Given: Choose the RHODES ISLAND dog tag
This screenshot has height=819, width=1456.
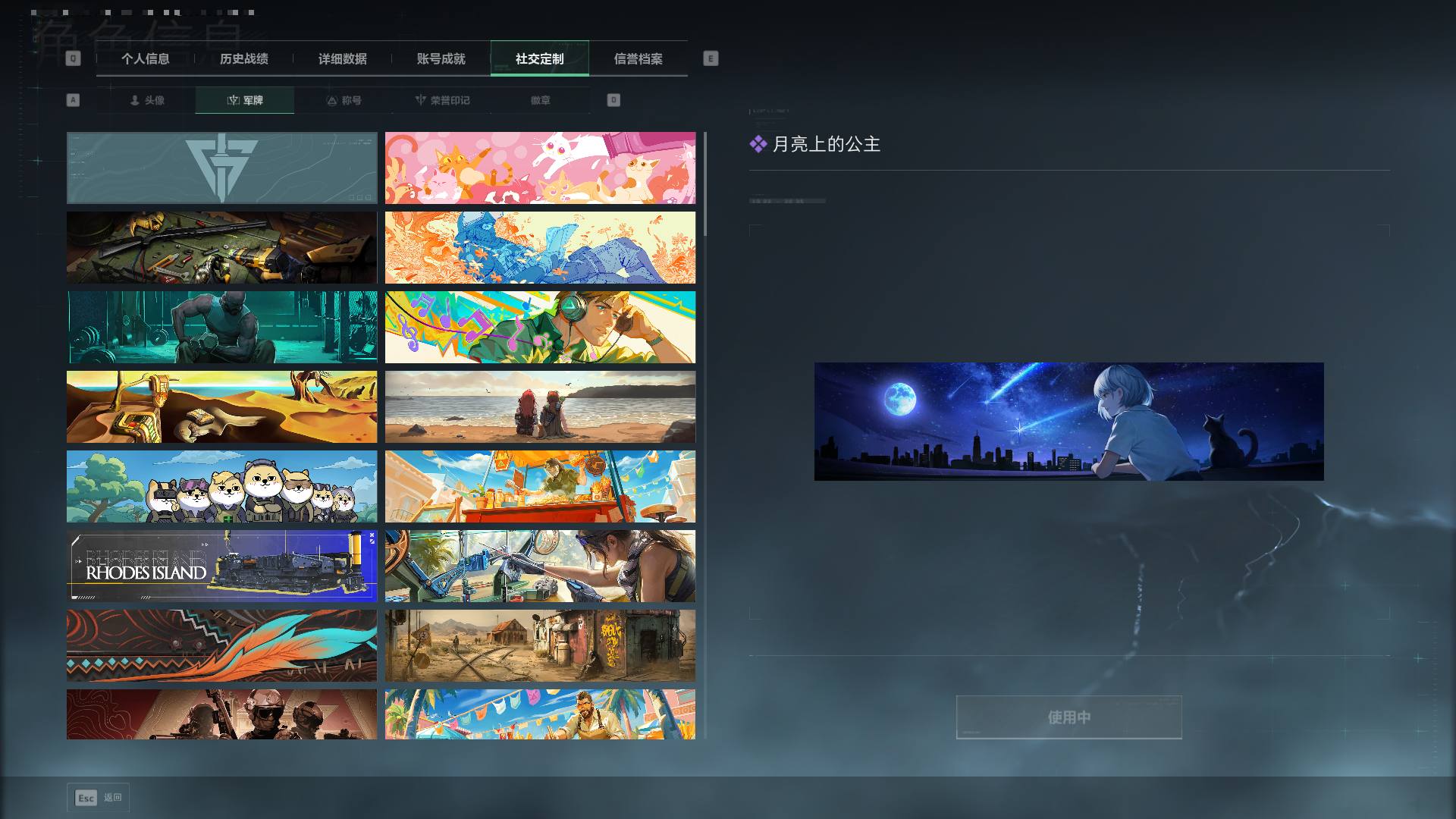Looking at the screenshot, I should click(x=221, y=566).
